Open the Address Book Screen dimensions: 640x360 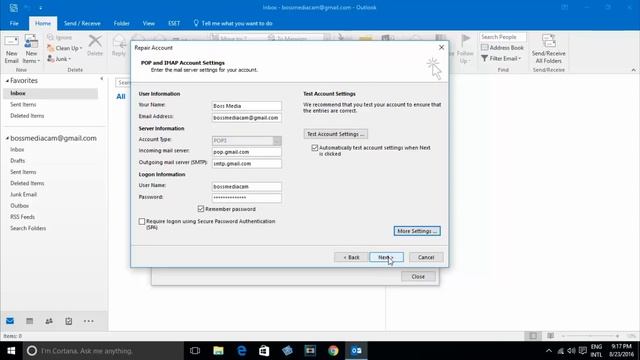502,48
